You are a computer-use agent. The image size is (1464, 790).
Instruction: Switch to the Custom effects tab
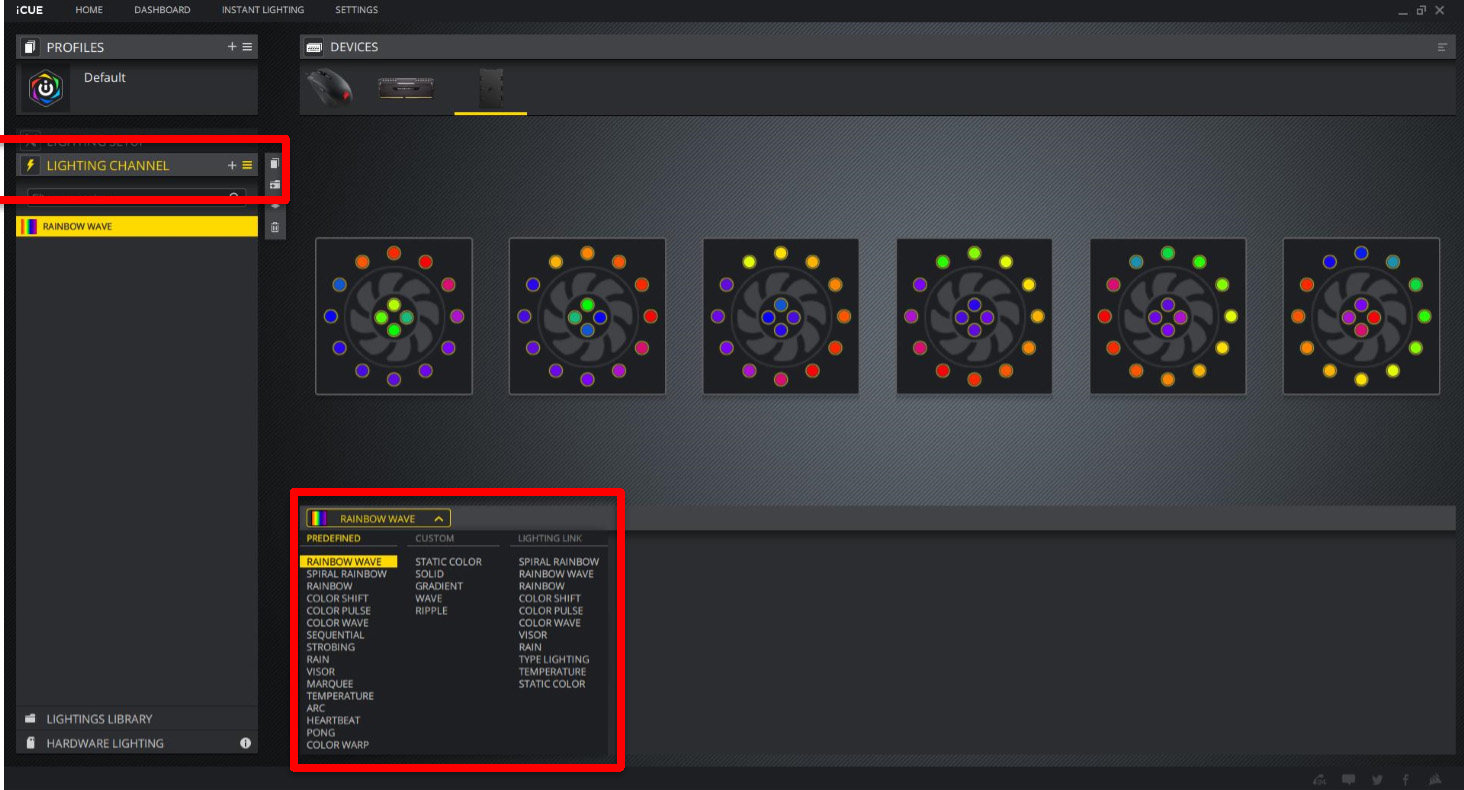pyautogui.click(x=435, y=538)
